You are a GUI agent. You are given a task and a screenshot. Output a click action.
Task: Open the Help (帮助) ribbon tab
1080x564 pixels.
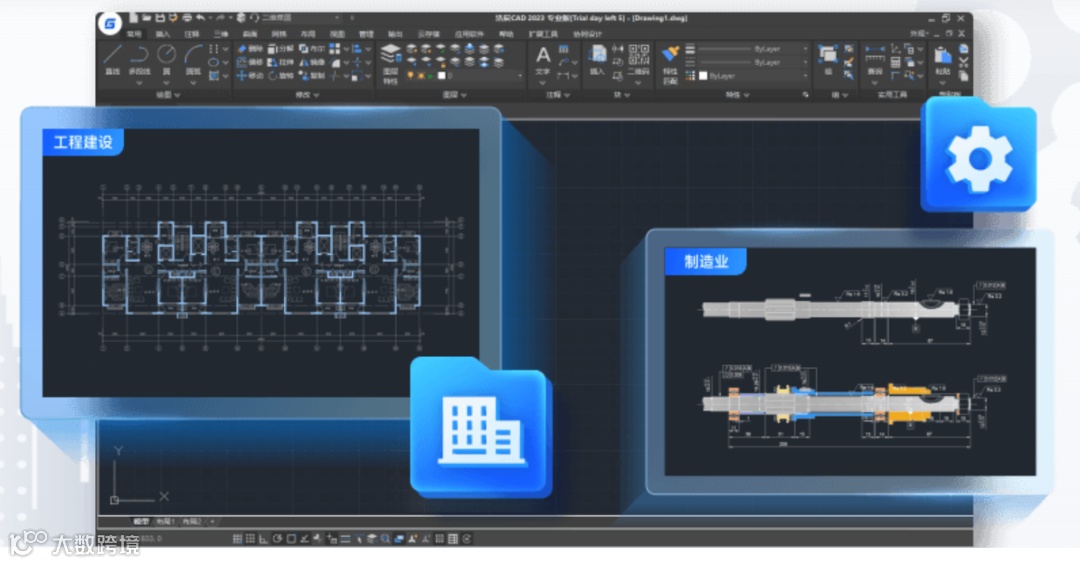pyautogui.click(x=506, y=34)
